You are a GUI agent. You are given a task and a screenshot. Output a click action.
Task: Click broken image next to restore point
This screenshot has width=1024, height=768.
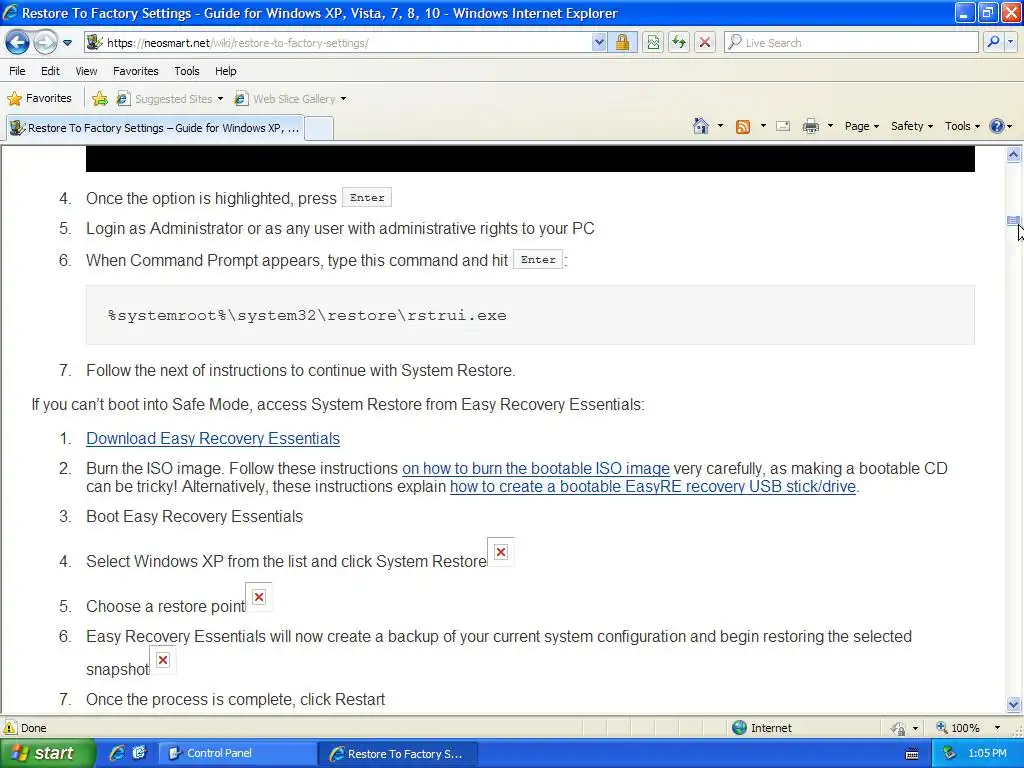[x=259, y=597]
